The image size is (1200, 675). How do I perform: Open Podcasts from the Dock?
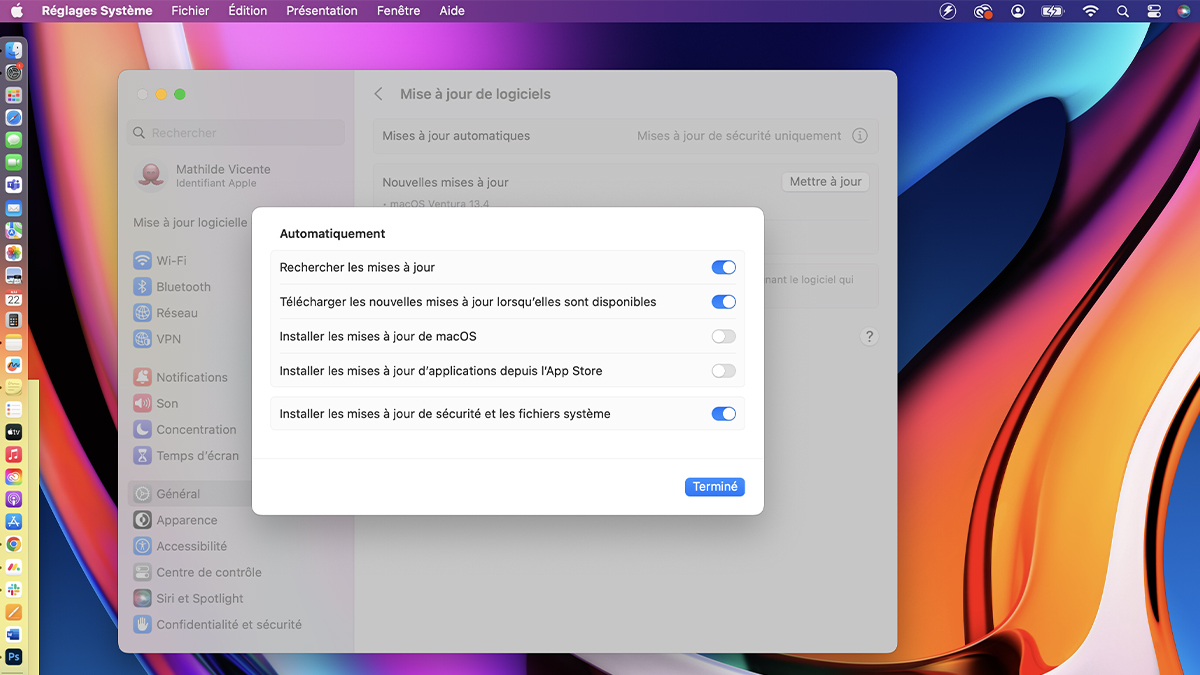(14, 499)
